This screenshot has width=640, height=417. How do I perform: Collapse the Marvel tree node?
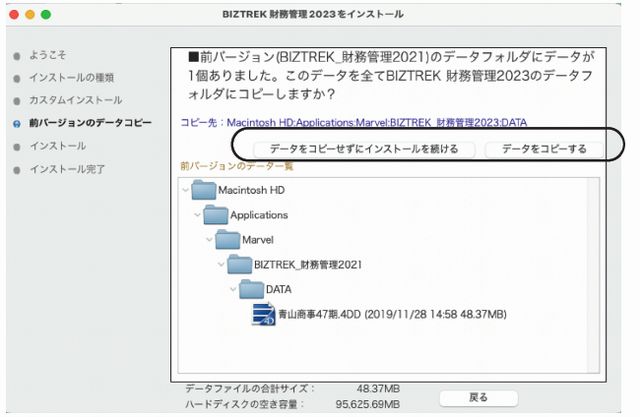[209, 240]
